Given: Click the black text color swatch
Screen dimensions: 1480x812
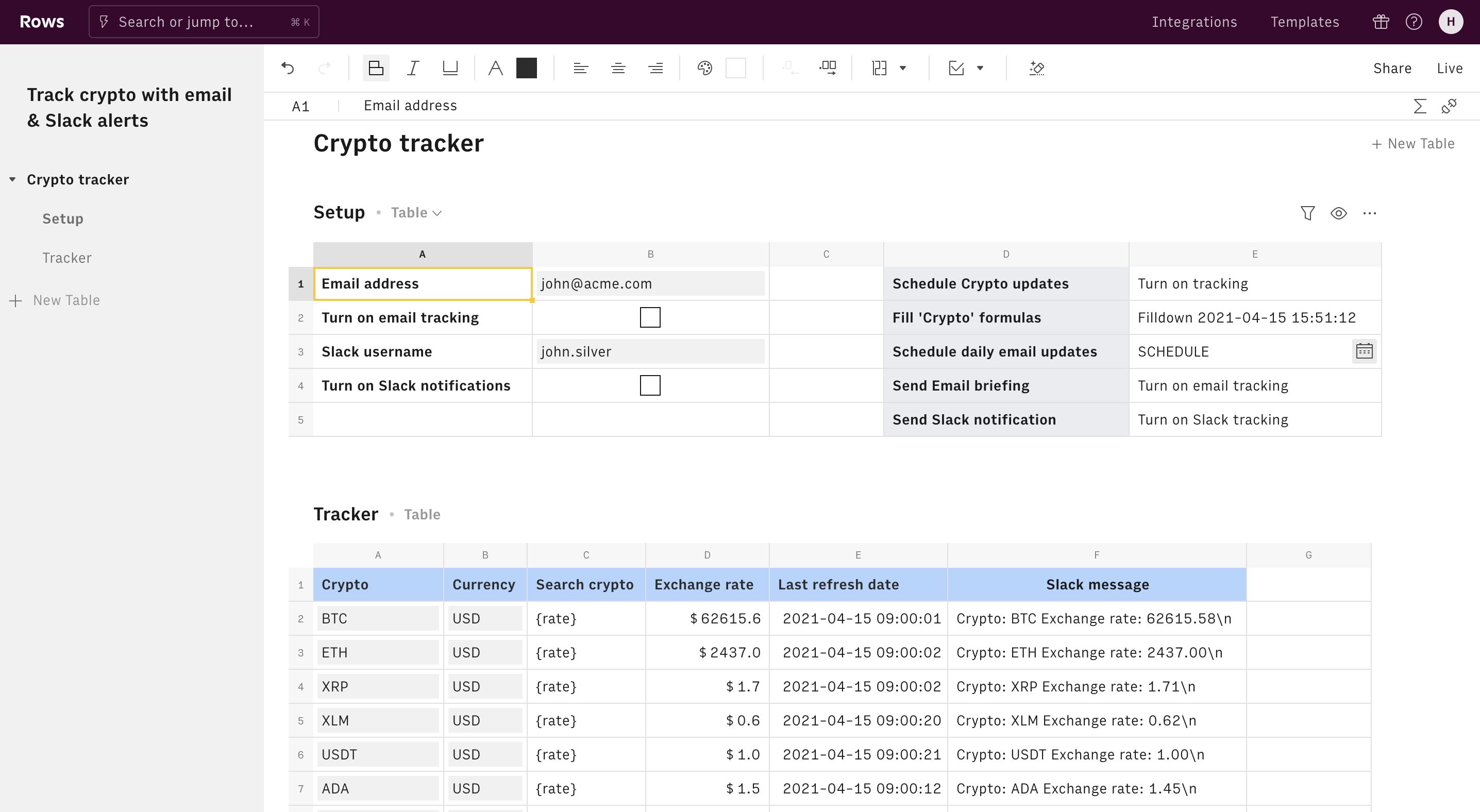Looking at the screenshot, I should pyautogui.click(x=526, y=69).
